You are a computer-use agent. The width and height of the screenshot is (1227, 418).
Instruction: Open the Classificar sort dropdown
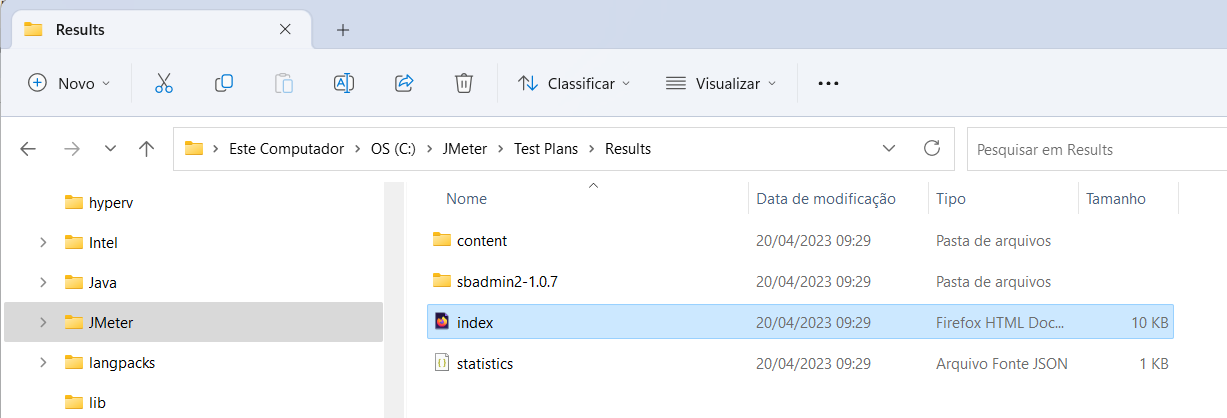coord(574,83)
